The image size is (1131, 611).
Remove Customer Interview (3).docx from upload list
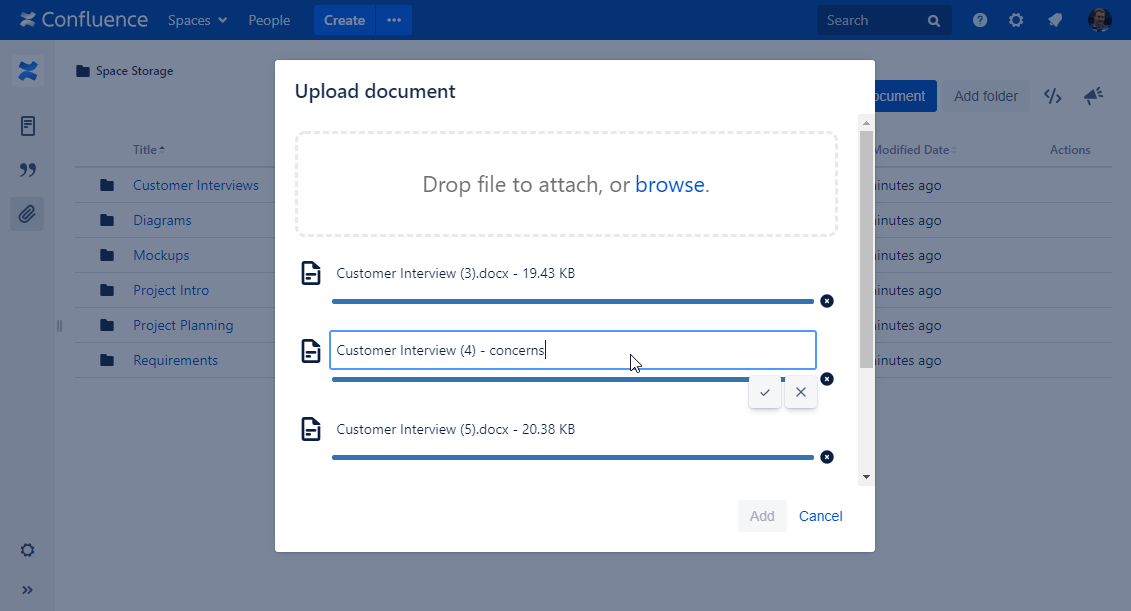[x=826, y=301]
